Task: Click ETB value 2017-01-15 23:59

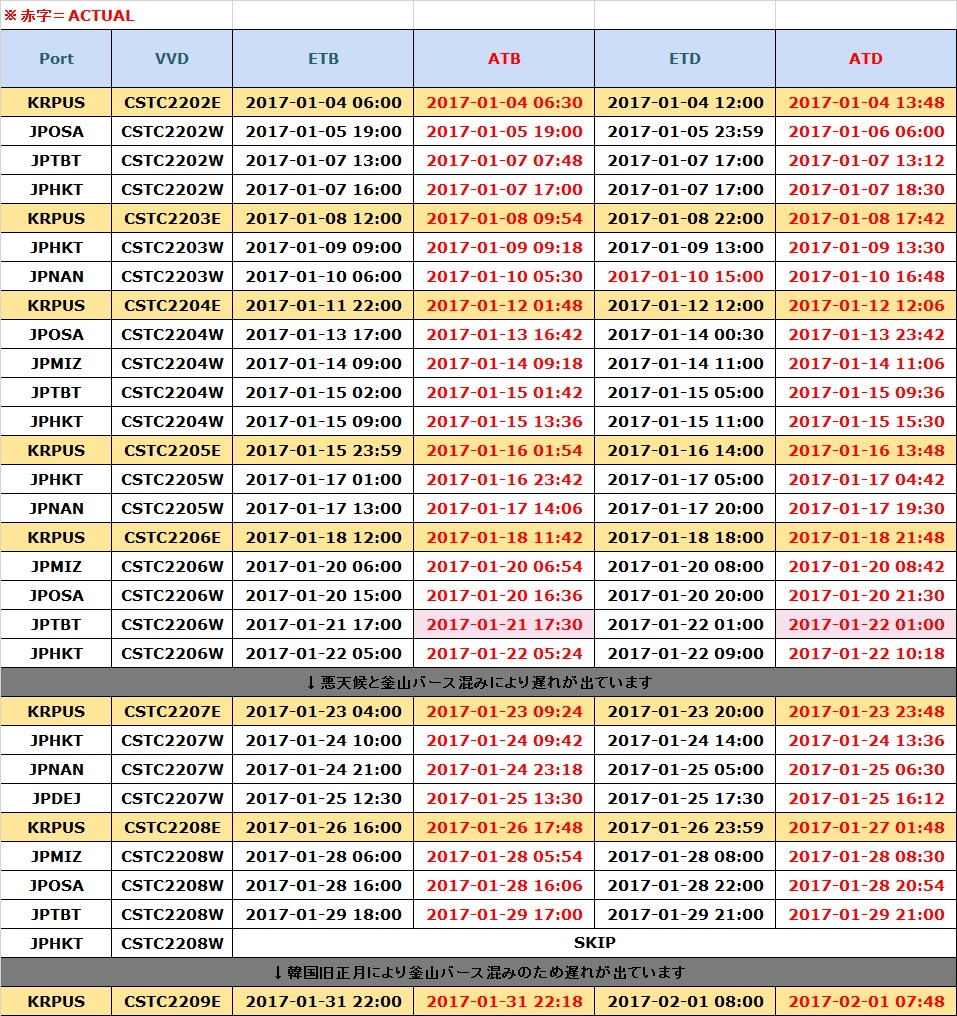Action: (x=323, y=450)
